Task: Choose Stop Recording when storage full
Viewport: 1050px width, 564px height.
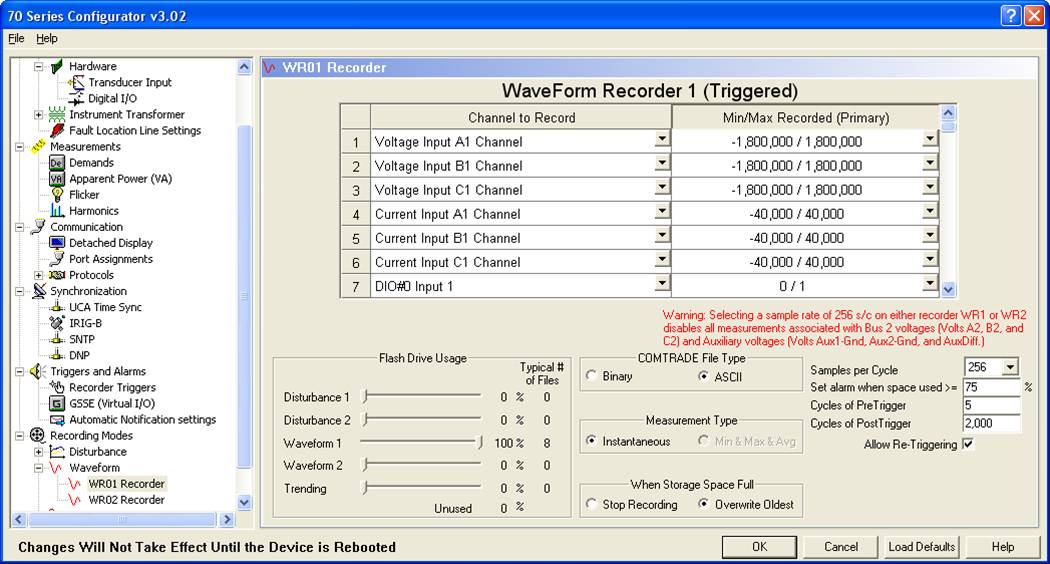Action: 591,504
